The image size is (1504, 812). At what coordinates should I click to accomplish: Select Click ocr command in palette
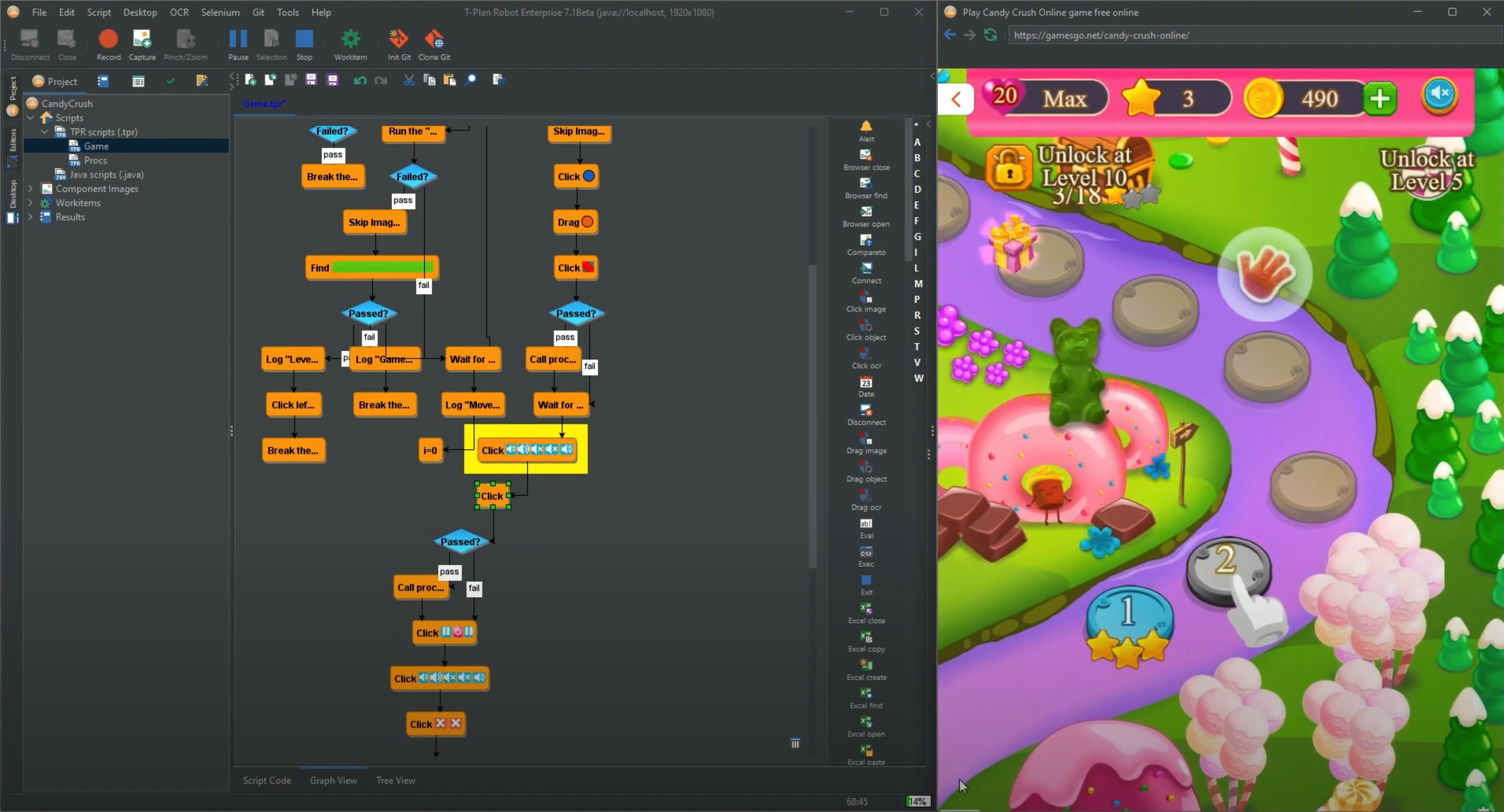pos(866,359)
